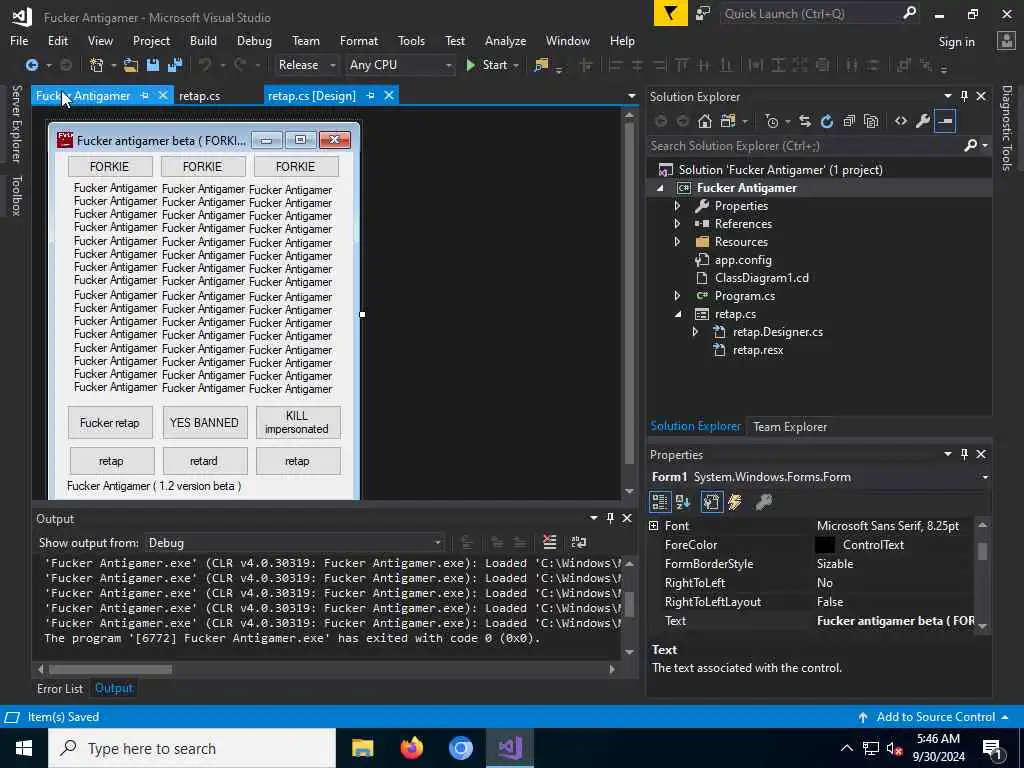Click the account avatar icon beside Sign in
1024x768 pixels.
pyautogui.click(x=1006, y=41)
